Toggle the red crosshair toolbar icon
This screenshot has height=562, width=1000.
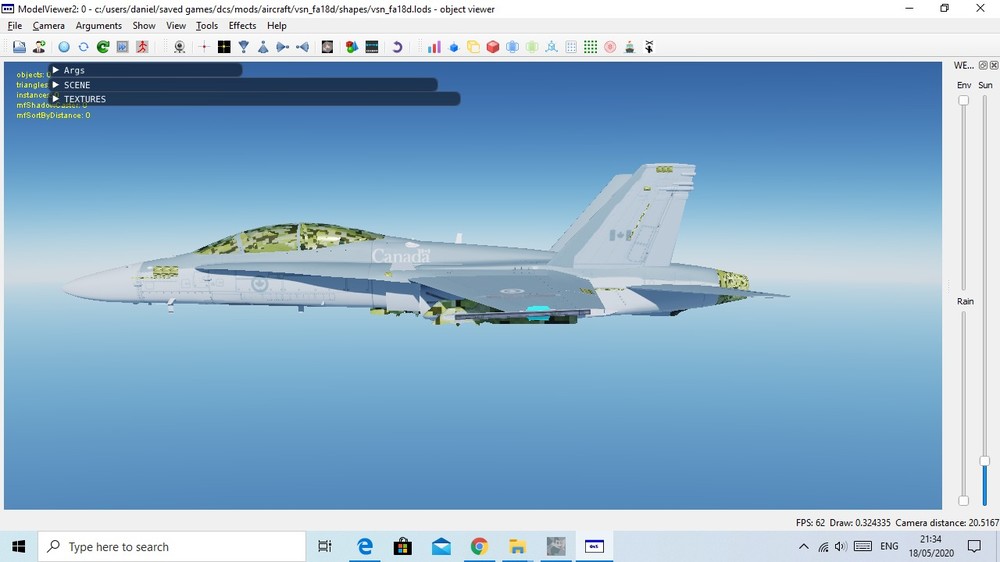coord(204,47)
